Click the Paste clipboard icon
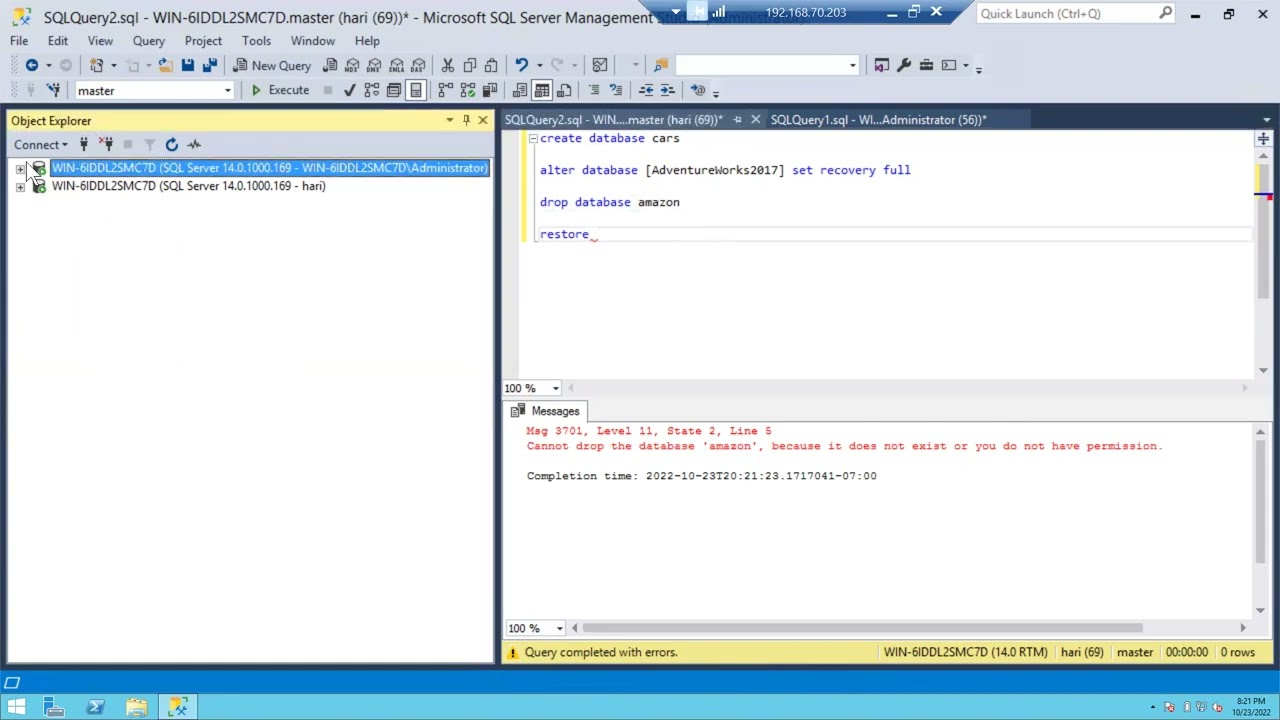The width and height of the screenshot is (1280, 720). pyautogui.click(x=491, y=65)
